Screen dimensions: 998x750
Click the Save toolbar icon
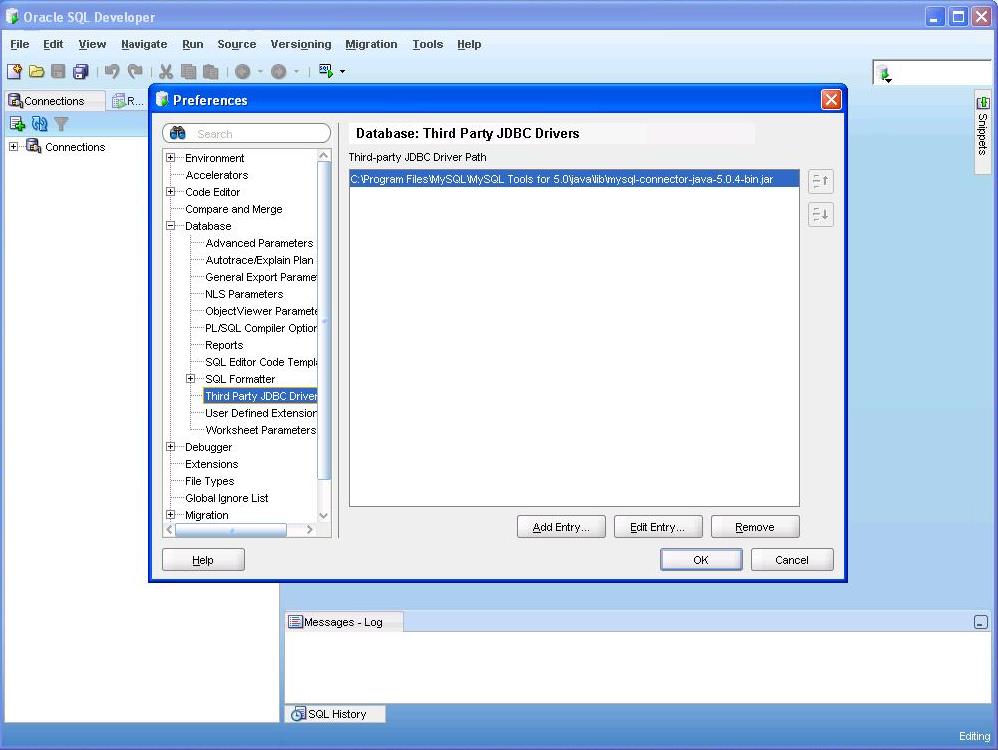(x=58, y=71)
